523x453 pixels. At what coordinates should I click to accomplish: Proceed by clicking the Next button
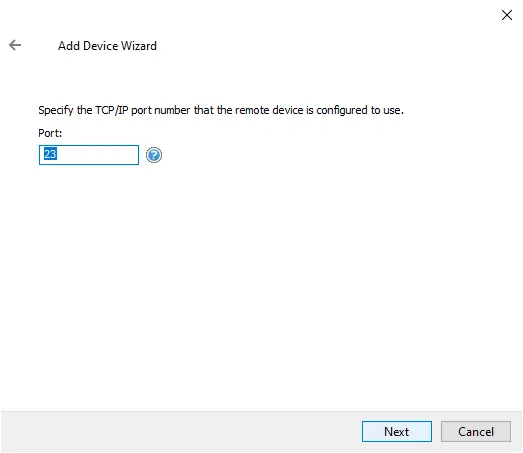pyautogui.click(x=397, y=431)
